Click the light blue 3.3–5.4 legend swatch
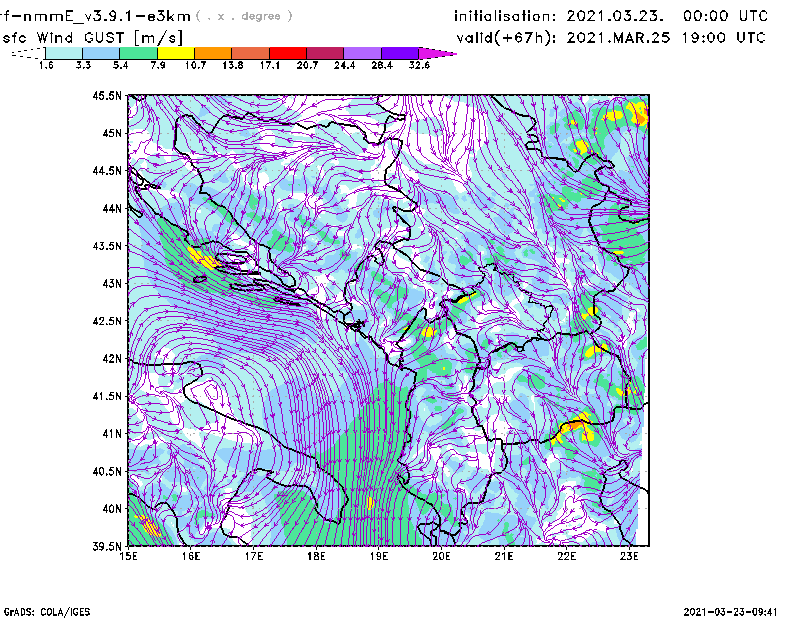The image size is (800, 618). (x=102, y=52)
